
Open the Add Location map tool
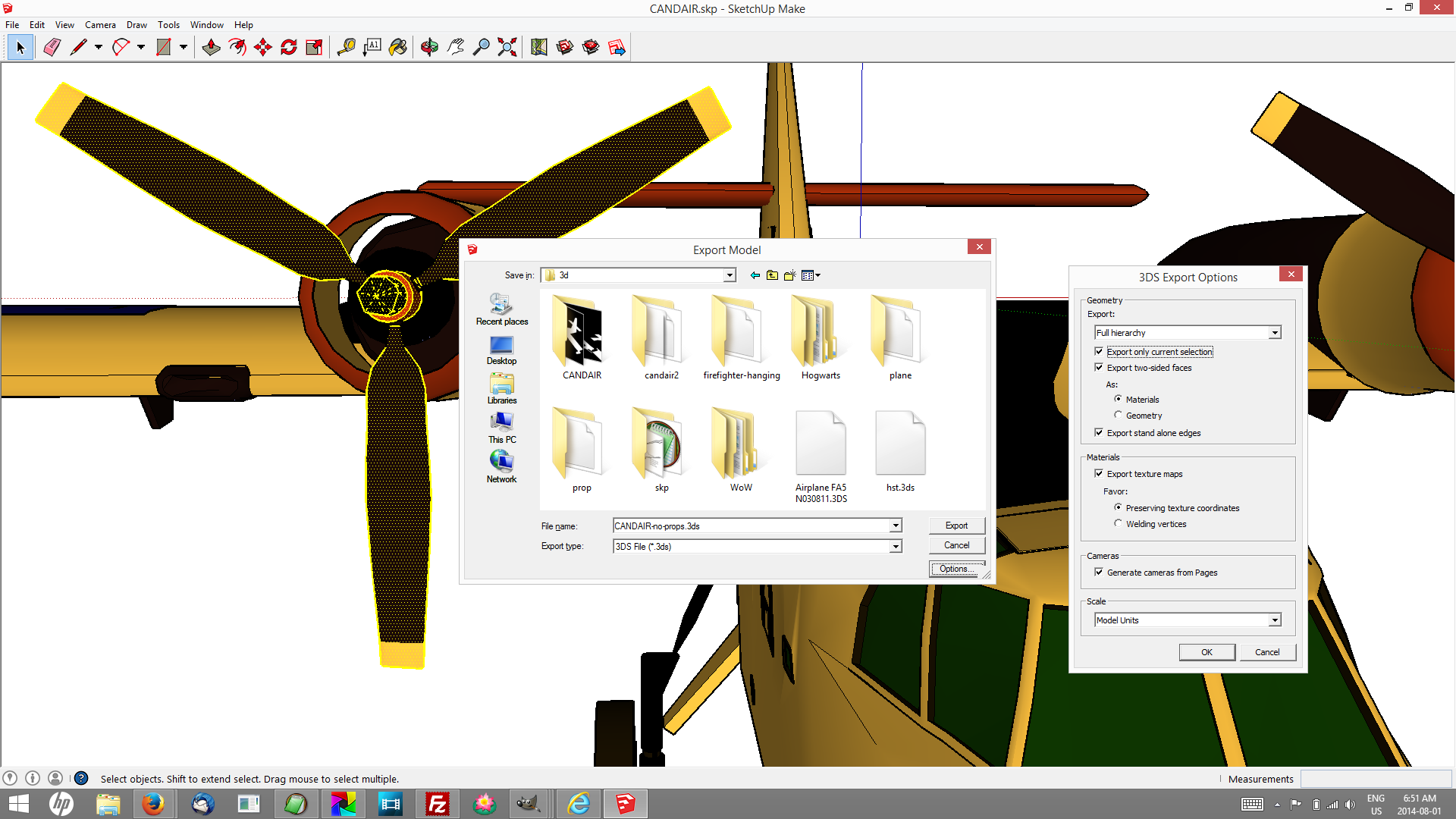pyautogui.click(x=538, y=48)
